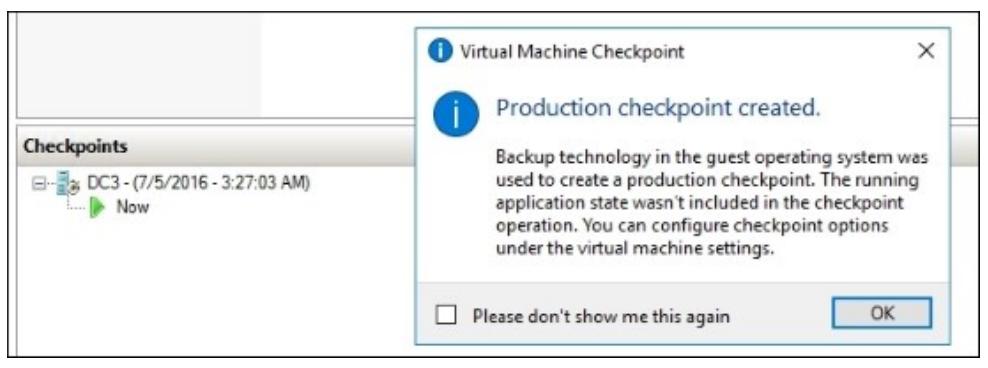Select the Now label in checkpoint tree
Viewport: 988px width, 368px height.
(x=132, y=207)
